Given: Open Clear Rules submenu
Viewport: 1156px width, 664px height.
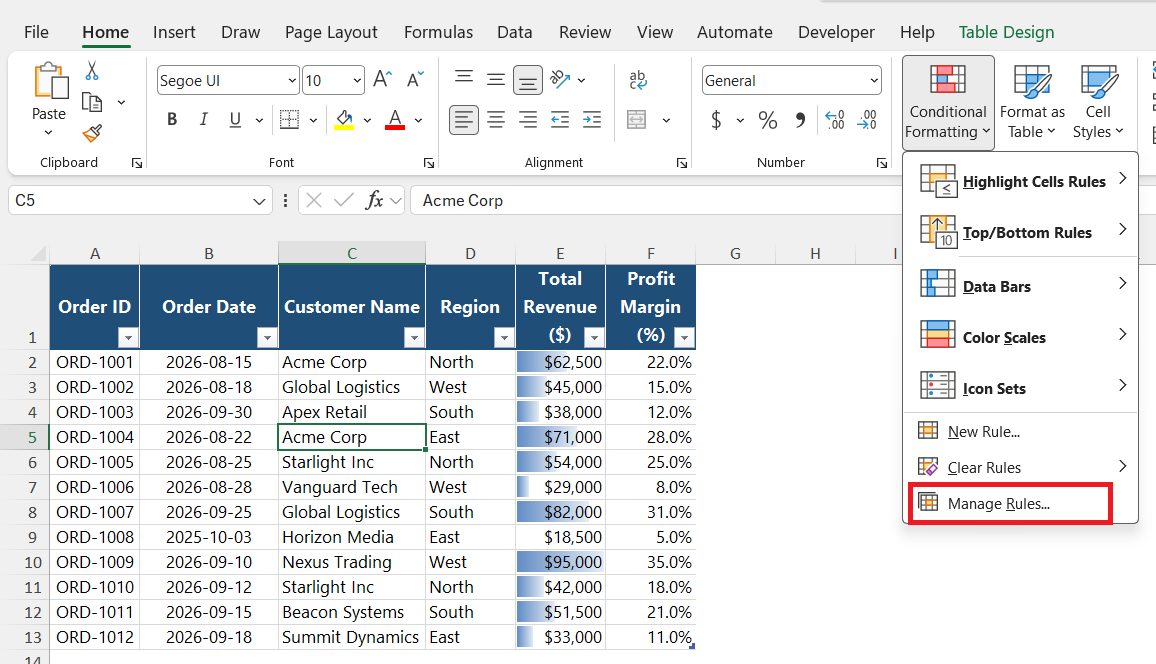Looking at the screenshot, I should (x=1023, y=467).
